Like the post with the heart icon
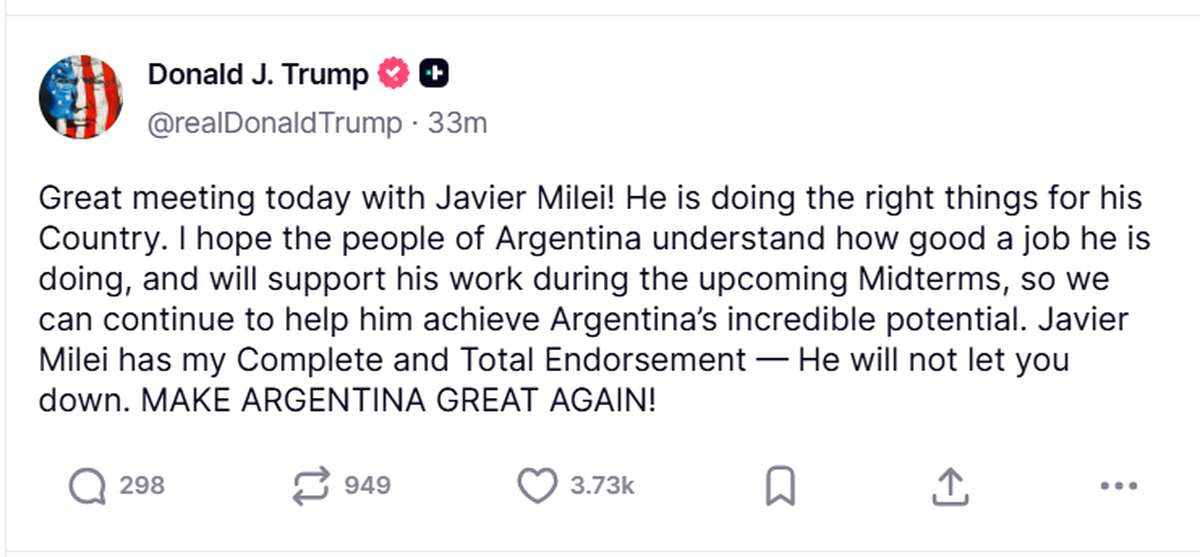Image resolution: width=1200 pixels, height=557 pixels. coord(537,487)
